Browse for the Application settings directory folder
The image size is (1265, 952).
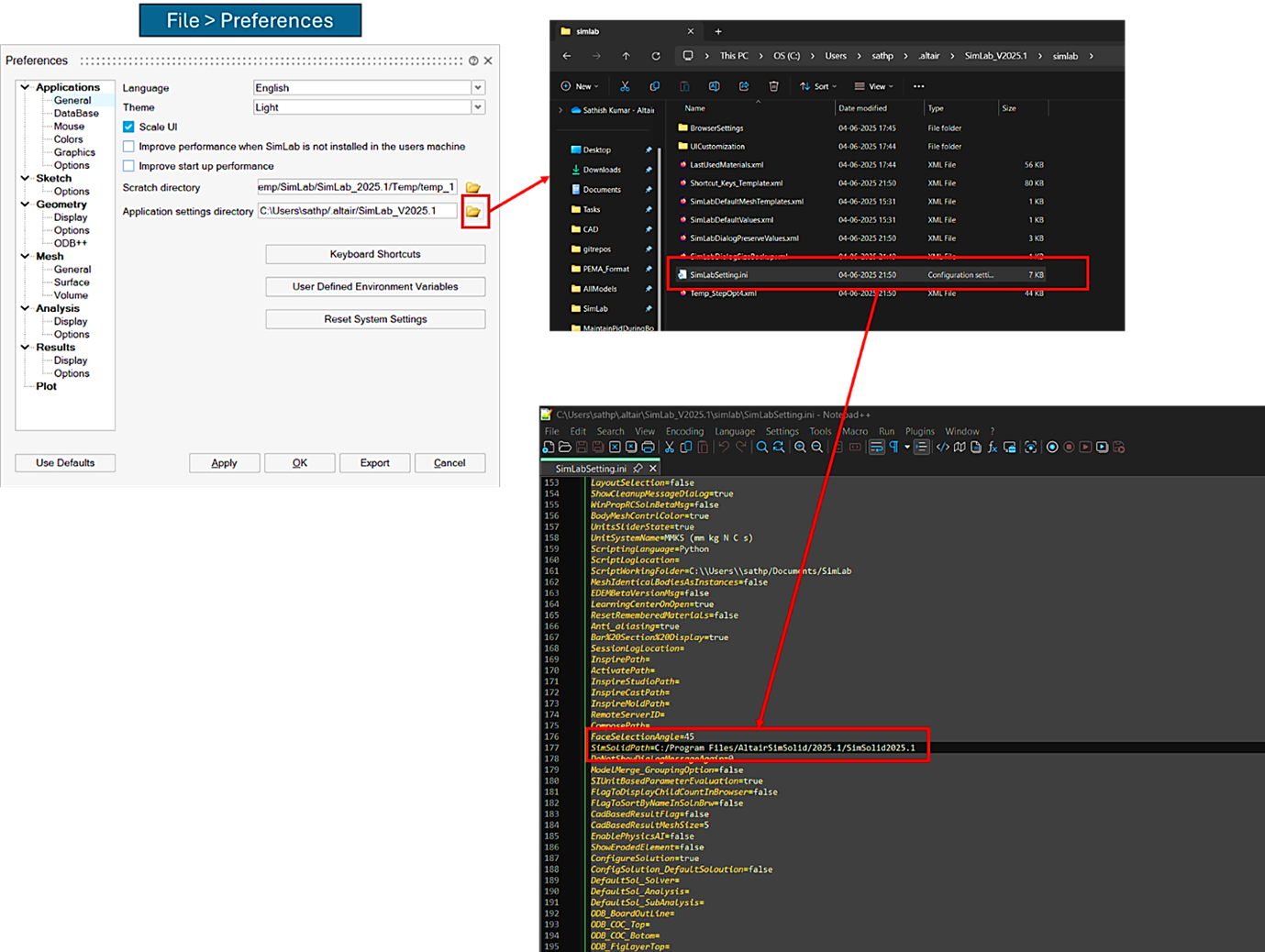click(473, 212)
